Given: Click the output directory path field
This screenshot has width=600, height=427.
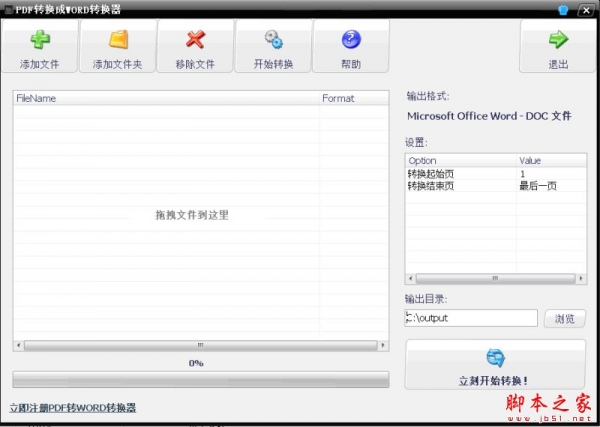Looking at the screenshot, I should [471, 318].
